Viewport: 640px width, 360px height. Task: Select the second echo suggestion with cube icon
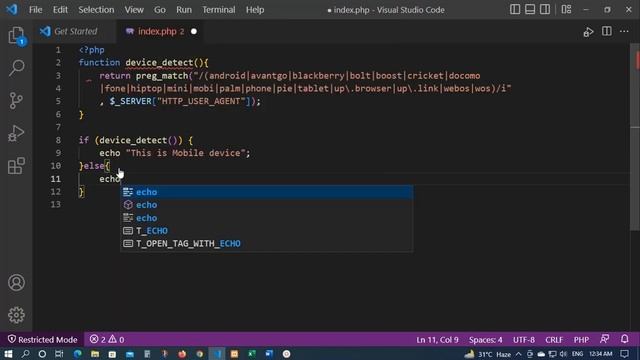[x=267, y=205]
